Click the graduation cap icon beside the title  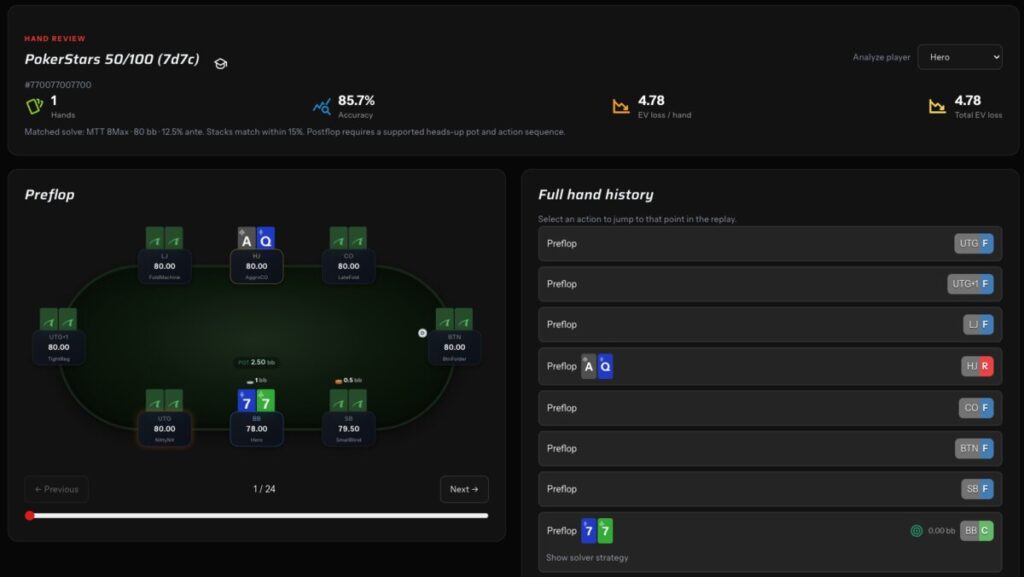(x=221, y=63)
